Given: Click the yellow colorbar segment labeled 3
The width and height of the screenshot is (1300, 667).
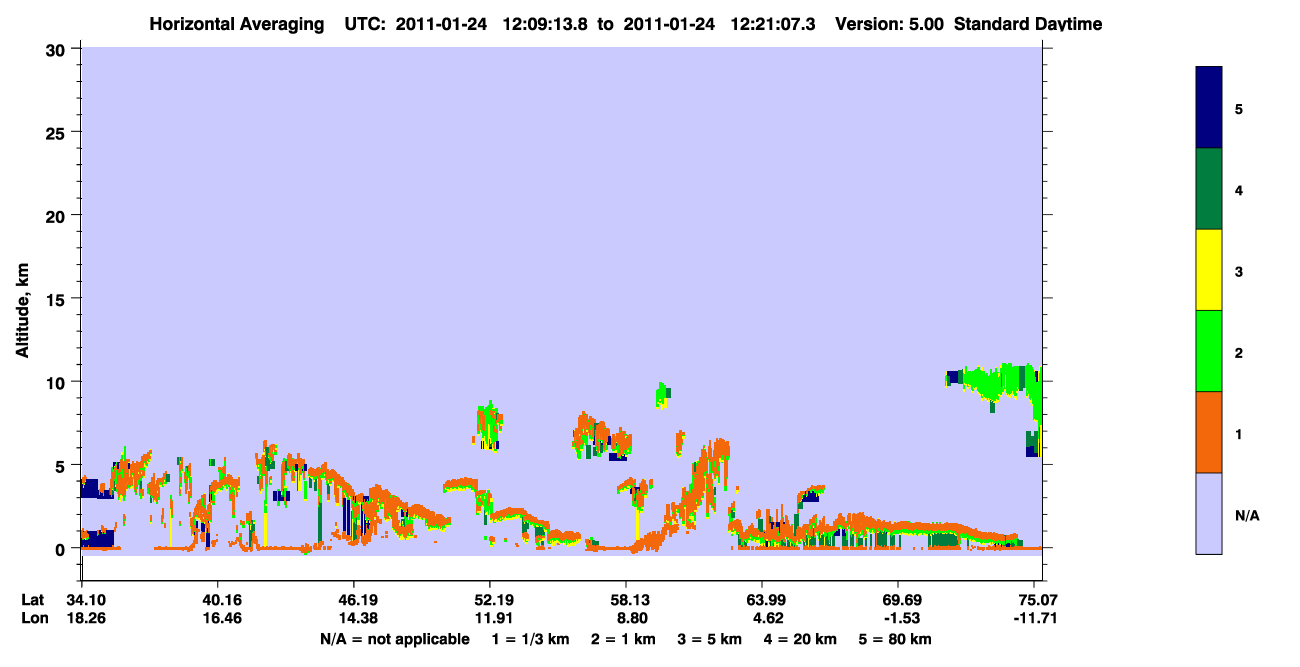Looking at the screenshot, I should tap(1209, 270).
